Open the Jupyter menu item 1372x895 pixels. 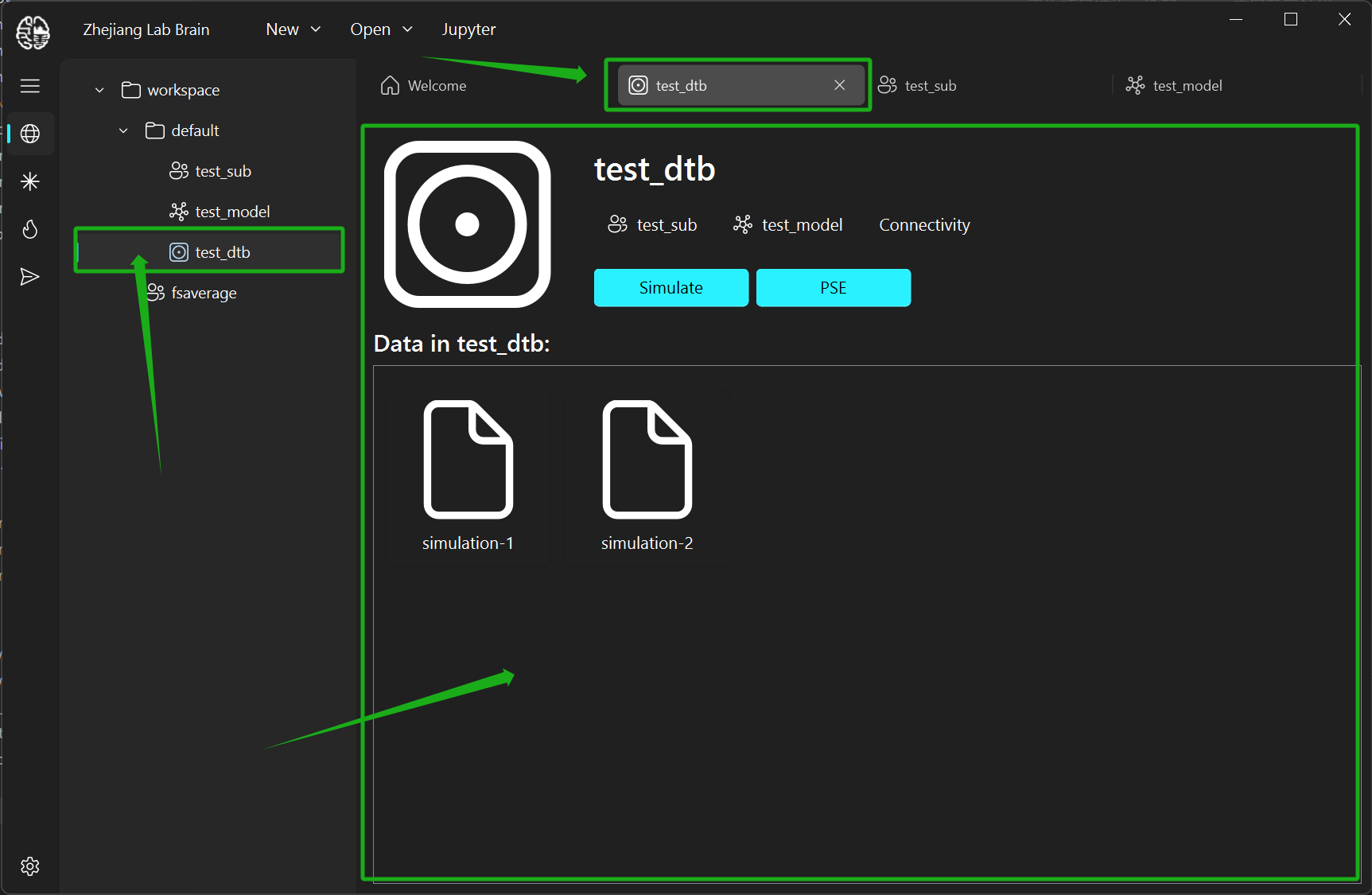tap(469, 30)
